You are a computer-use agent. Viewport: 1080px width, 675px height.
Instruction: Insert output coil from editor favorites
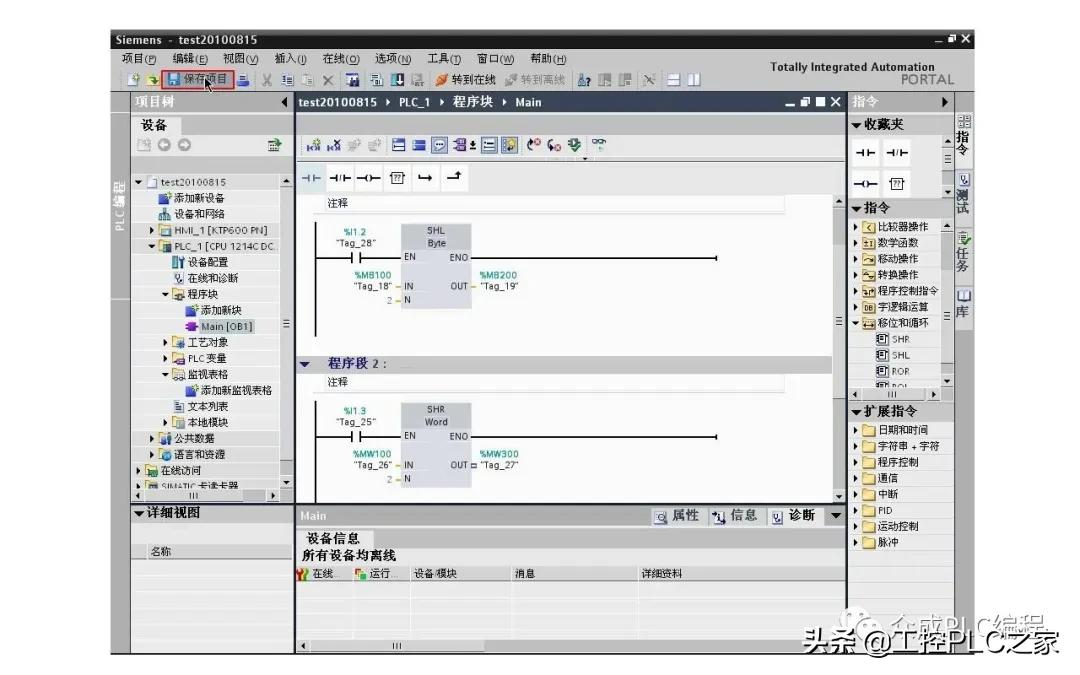(x=368, y=178)
